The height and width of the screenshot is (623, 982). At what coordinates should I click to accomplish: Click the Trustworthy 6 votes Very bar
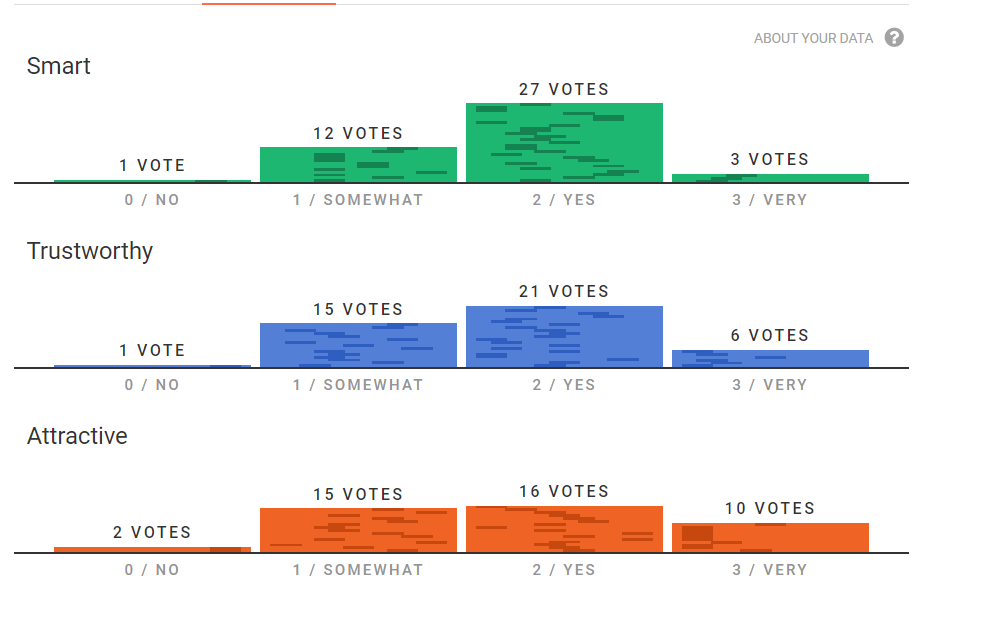[x=770, y=359]
